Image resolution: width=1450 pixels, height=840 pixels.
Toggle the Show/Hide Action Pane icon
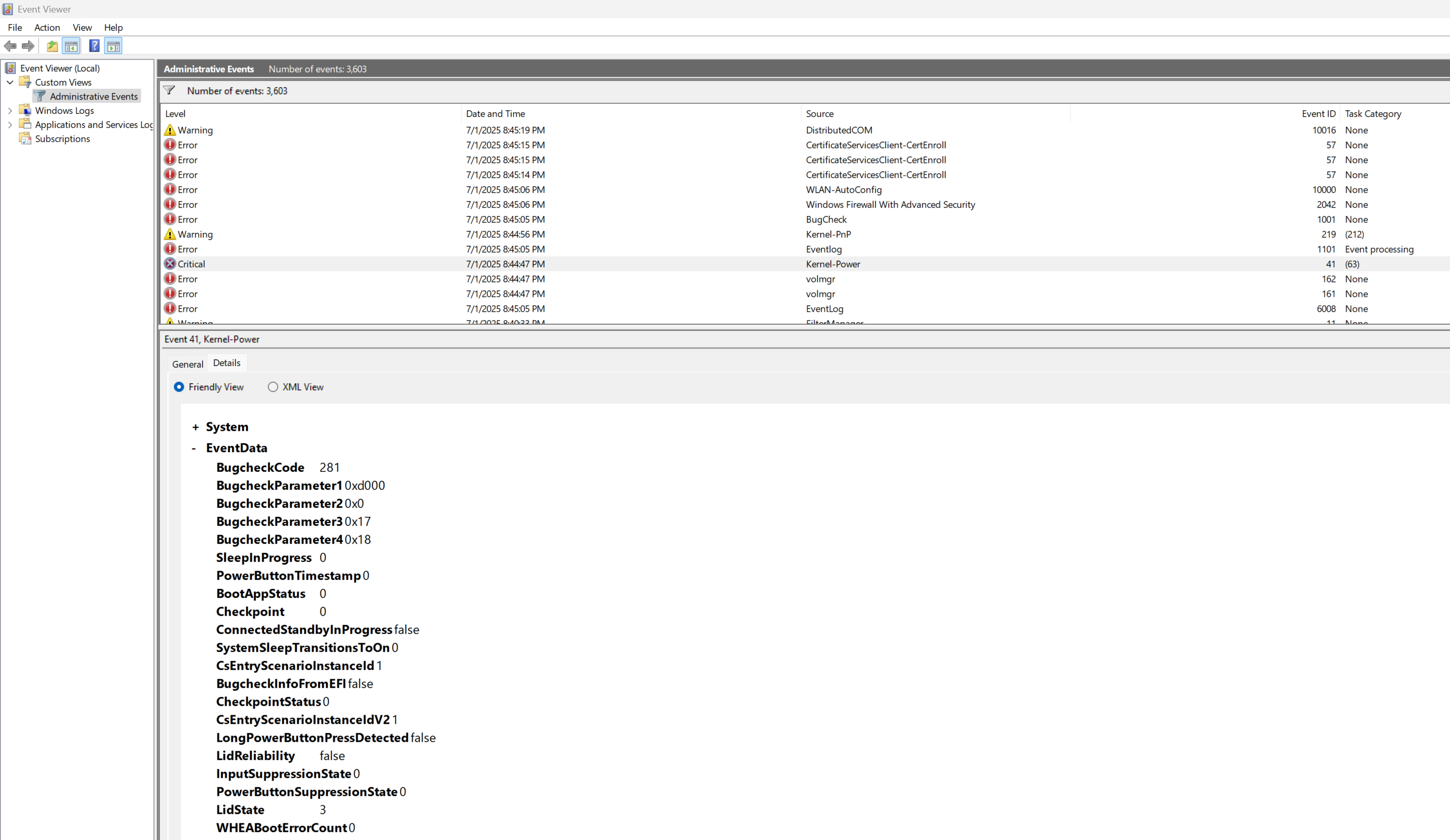[x=113, y=46]
